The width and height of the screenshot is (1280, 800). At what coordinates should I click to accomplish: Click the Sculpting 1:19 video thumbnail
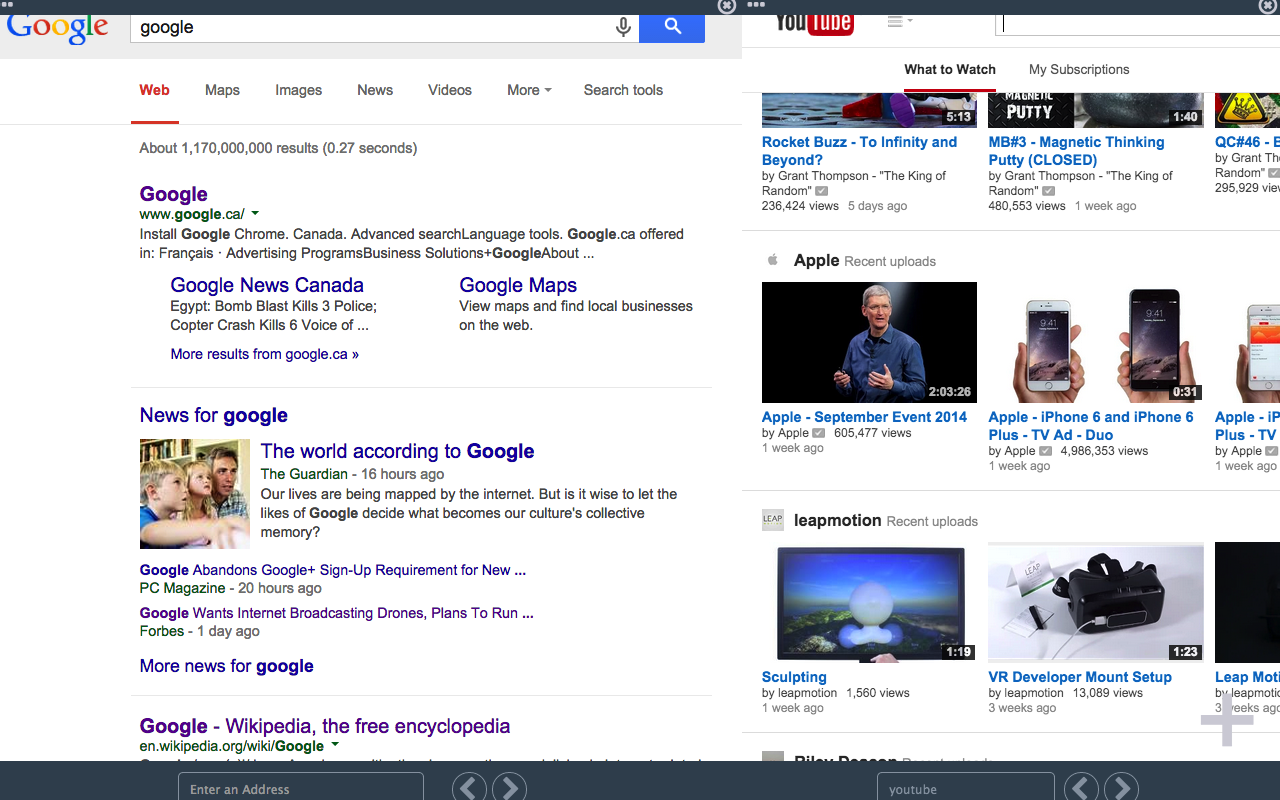point(869,602)
